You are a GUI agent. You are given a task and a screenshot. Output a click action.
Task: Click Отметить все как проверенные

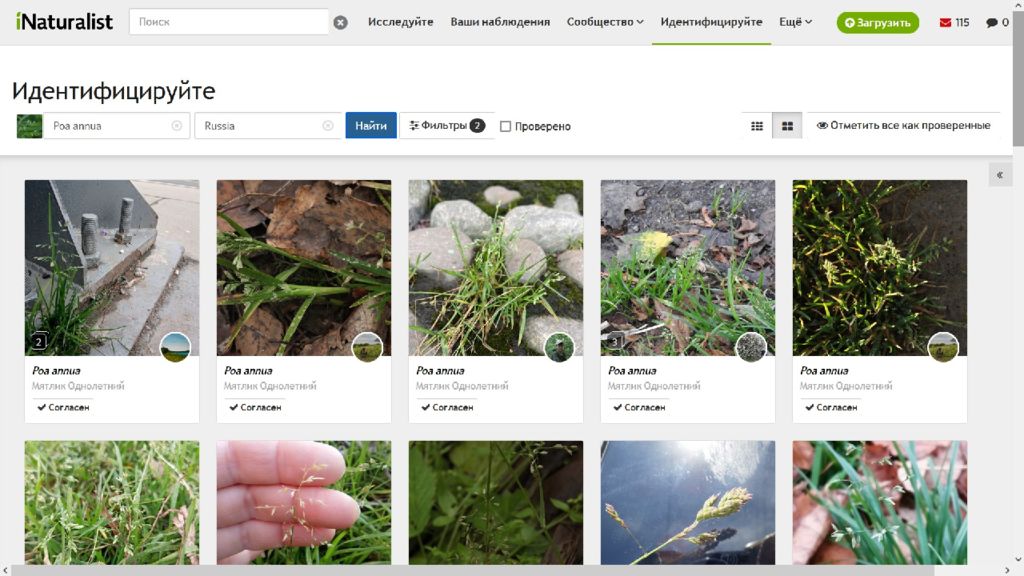click(904, 125)
